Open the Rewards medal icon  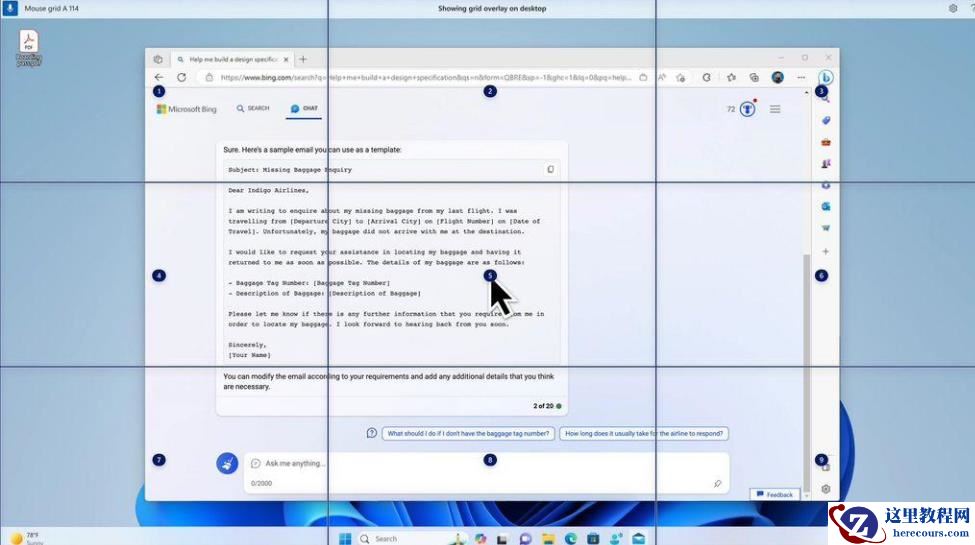coord(747,109)
